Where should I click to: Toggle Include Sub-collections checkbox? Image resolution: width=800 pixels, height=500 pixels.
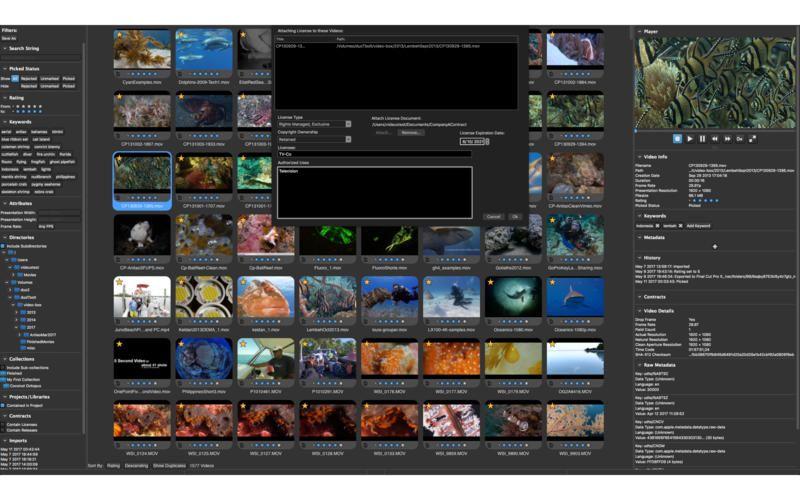[x=3, y=367]
